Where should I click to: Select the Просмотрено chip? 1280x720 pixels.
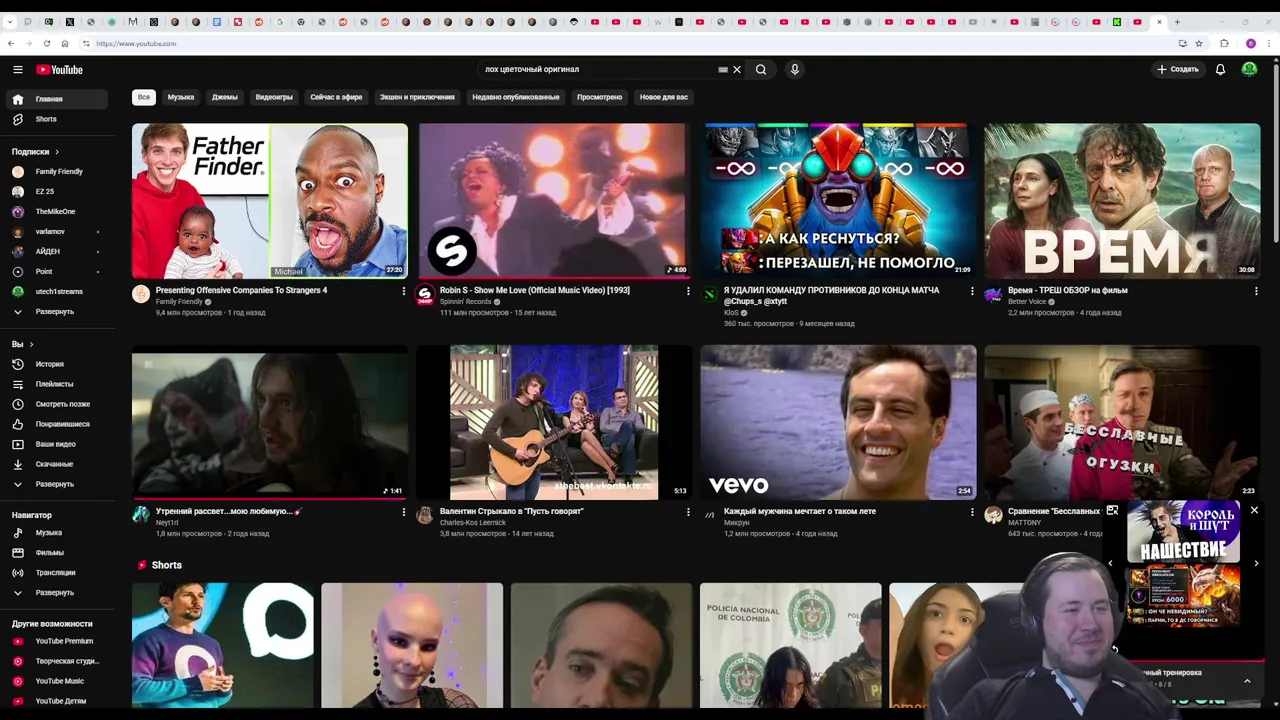point(600,97)
